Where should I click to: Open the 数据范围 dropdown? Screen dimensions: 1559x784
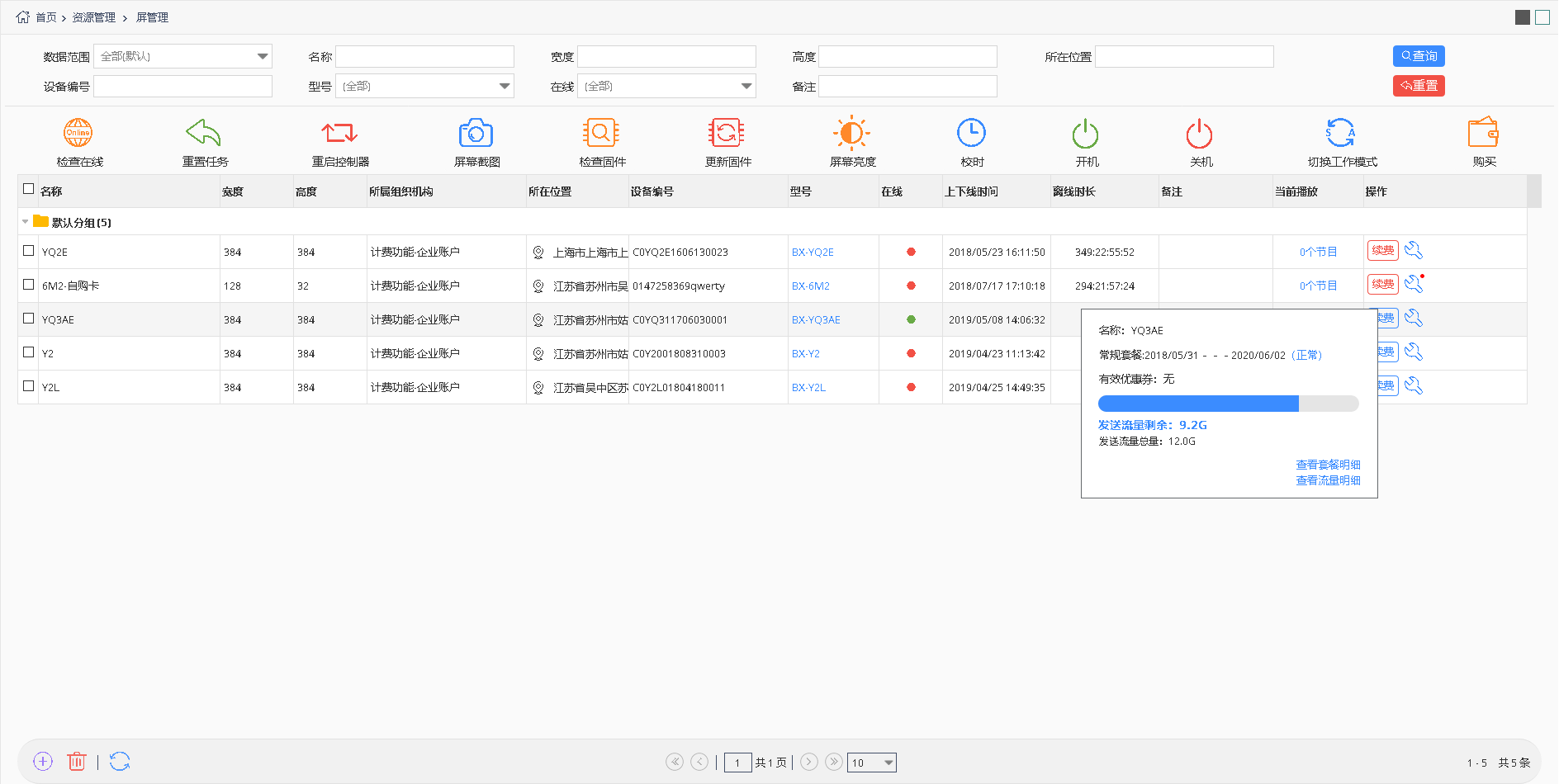182,56
